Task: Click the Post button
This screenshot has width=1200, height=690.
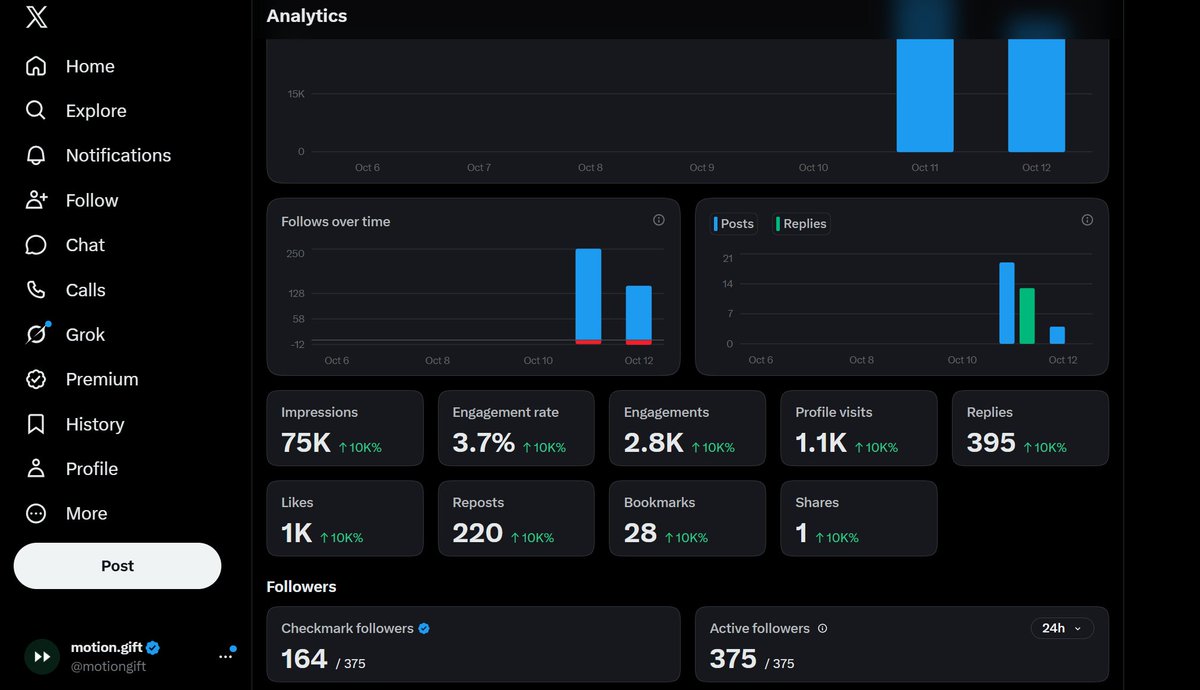Action: coord(117,566)
